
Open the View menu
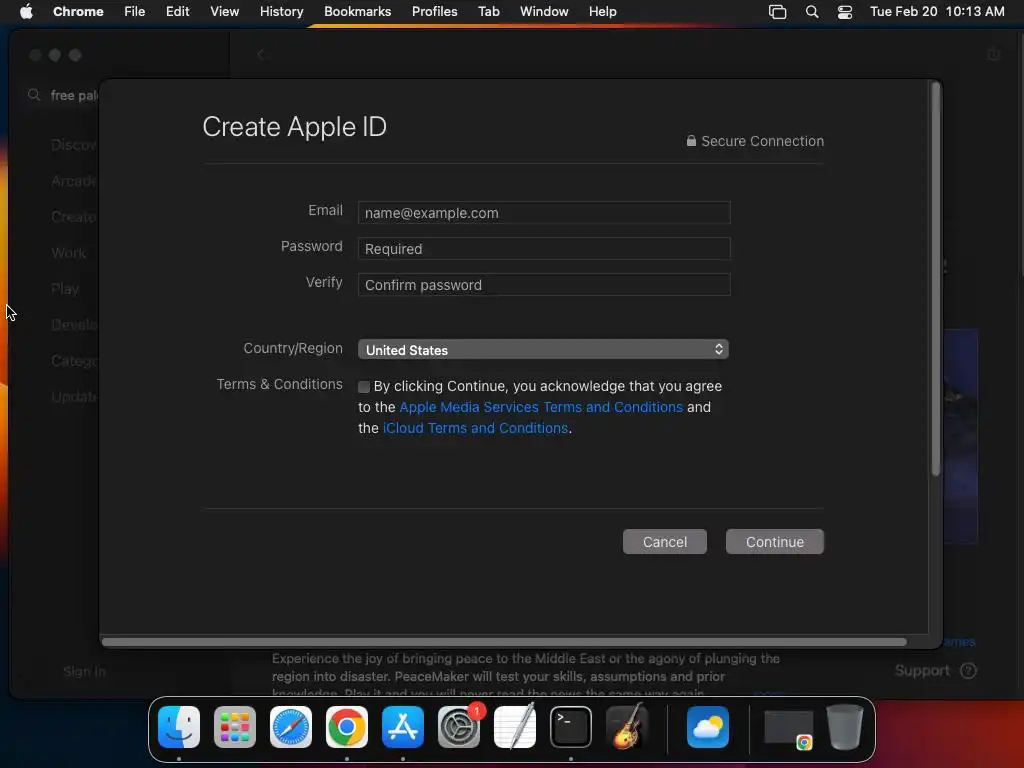point(225,11)
